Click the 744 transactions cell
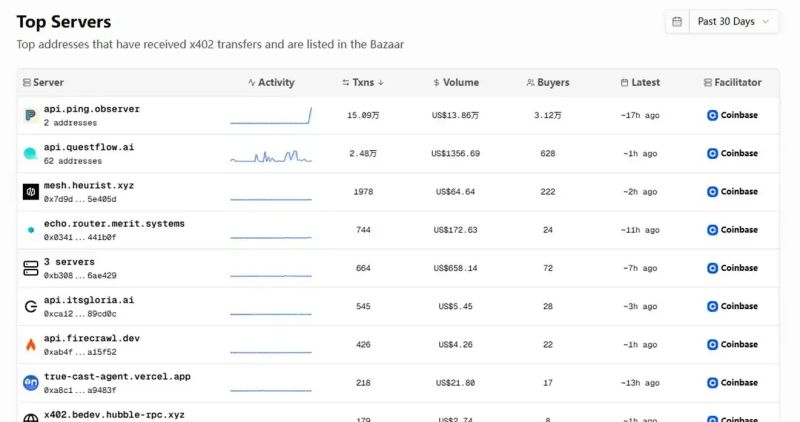 click(x=363, y=230)
